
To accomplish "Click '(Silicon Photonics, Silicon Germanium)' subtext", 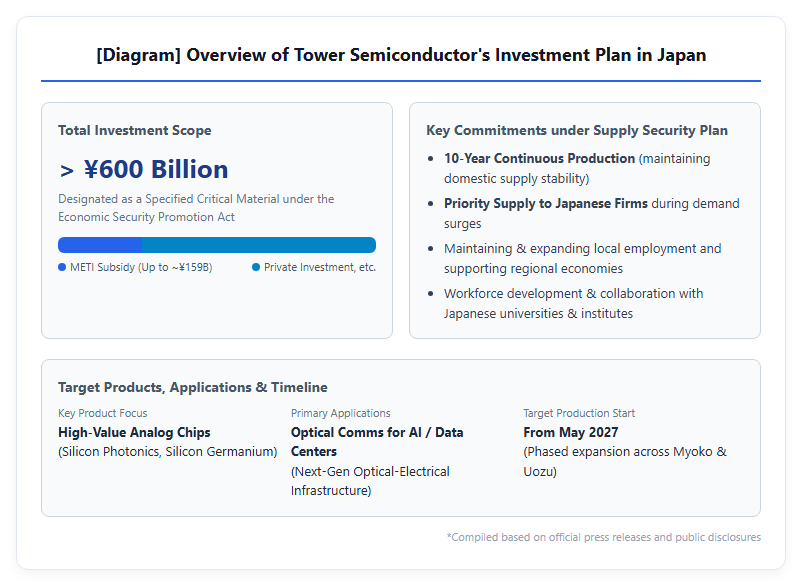I will coord(168,452).
